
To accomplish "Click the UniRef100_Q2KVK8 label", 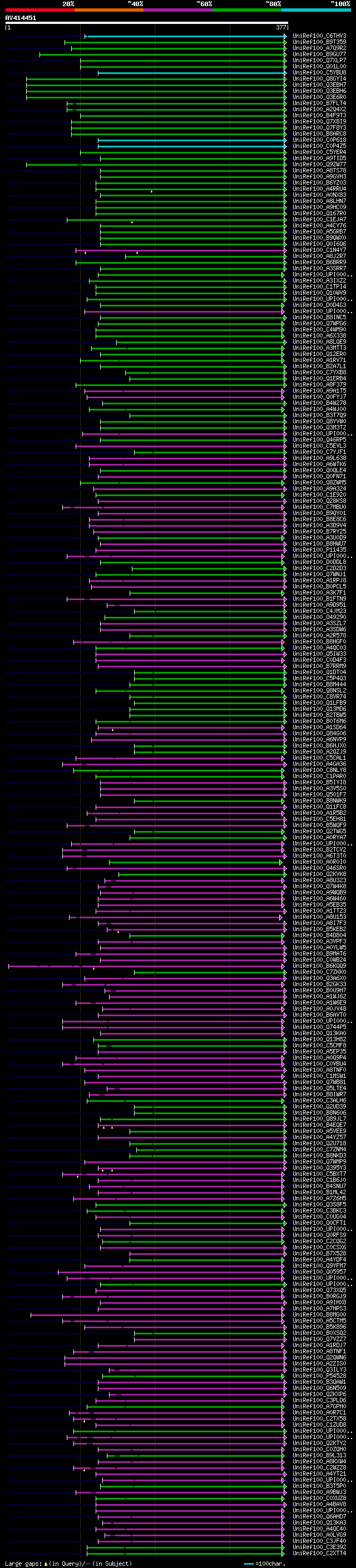I will (319, 874).
